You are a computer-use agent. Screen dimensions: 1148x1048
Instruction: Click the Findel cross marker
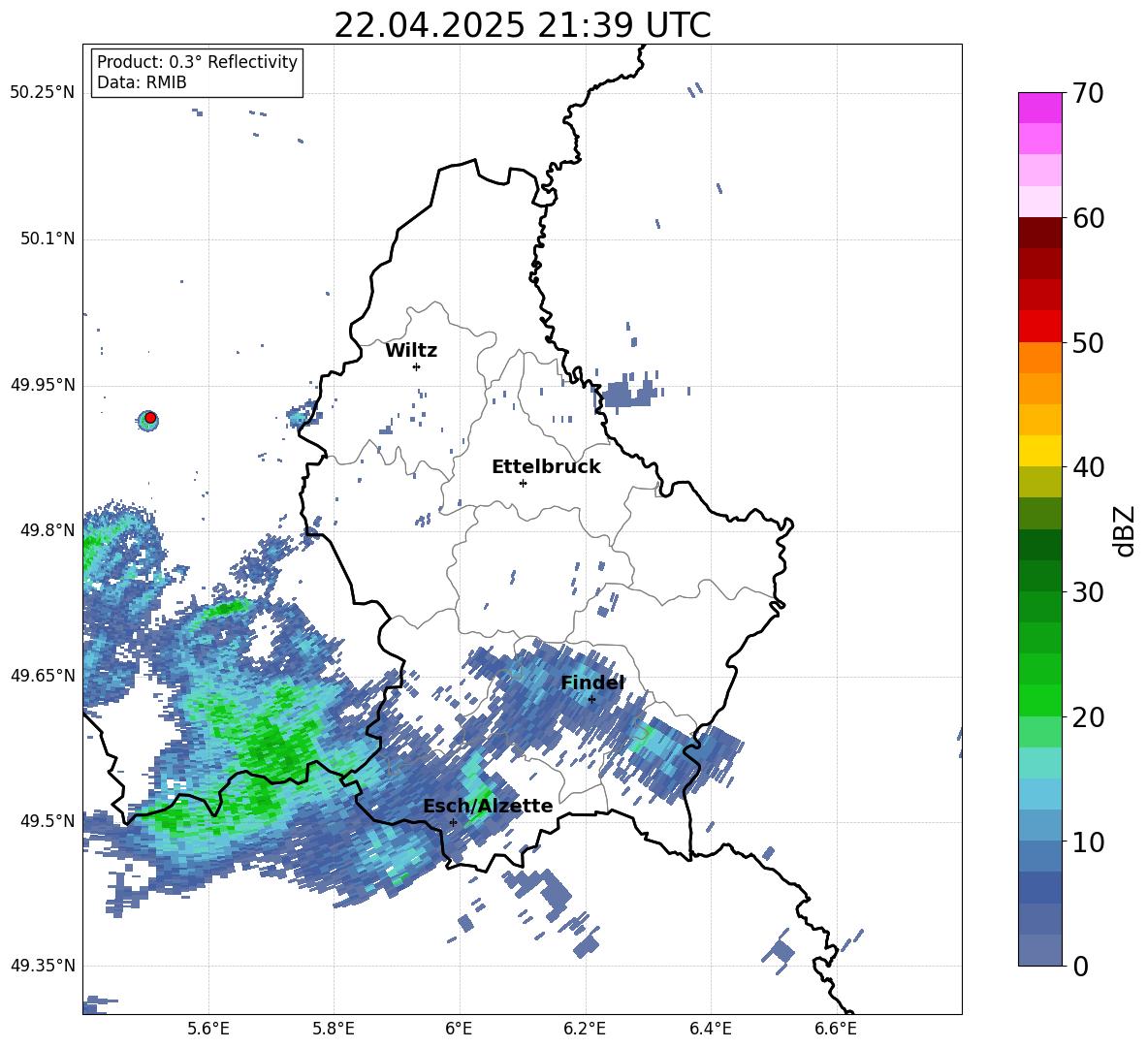pyautogui.click(x=591, y=699)
